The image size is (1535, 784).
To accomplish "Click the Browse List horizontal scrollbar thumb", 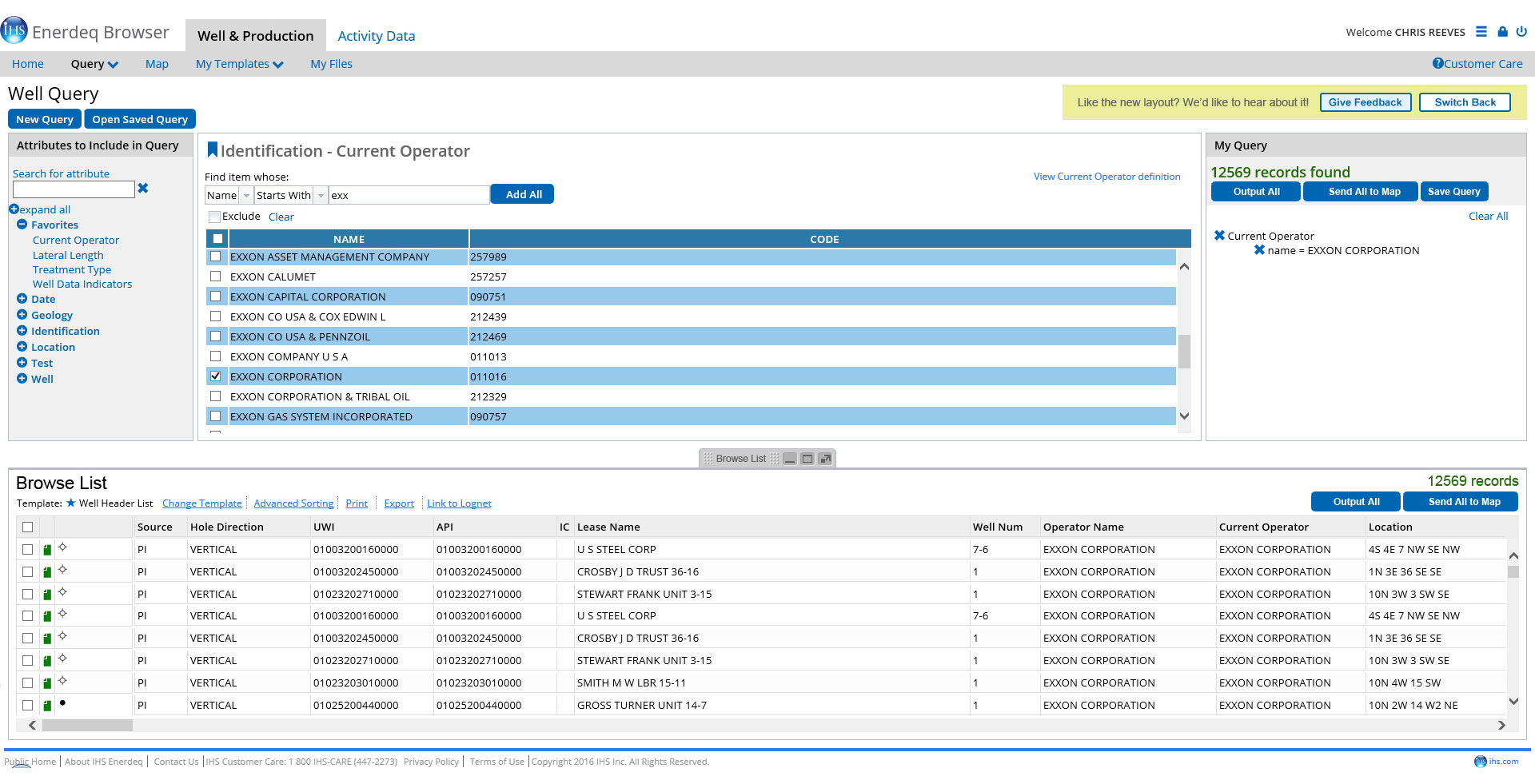I will click(x=87, y=725).
